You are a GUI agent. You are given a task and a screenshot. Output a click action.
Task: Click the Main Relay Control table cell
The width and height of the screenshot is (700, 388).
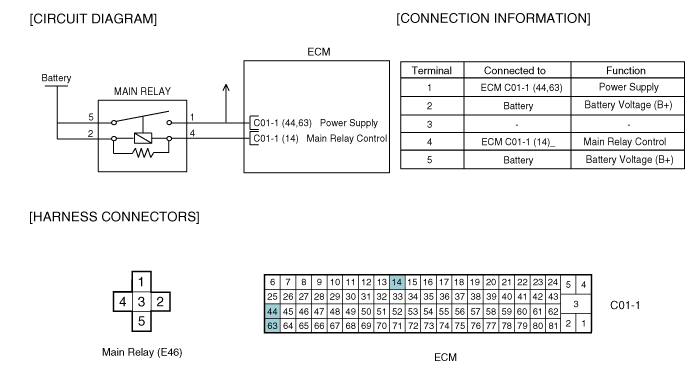click(625, 142)
